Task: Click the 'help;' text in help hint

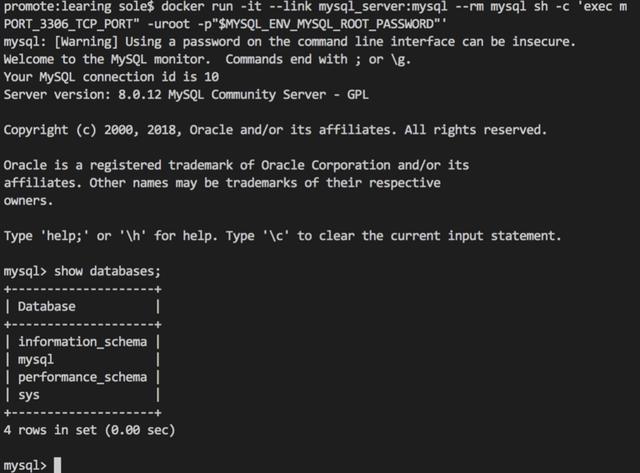Action: point(64,236)
